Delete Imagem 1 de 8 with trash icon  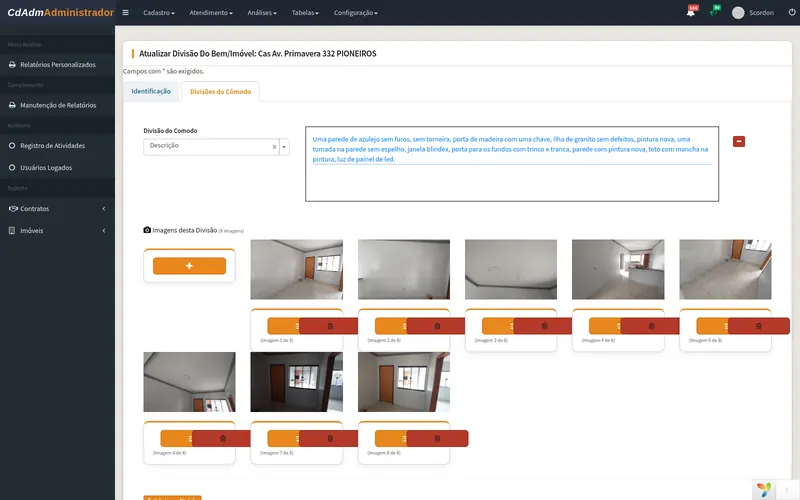(x=330, y=326)
